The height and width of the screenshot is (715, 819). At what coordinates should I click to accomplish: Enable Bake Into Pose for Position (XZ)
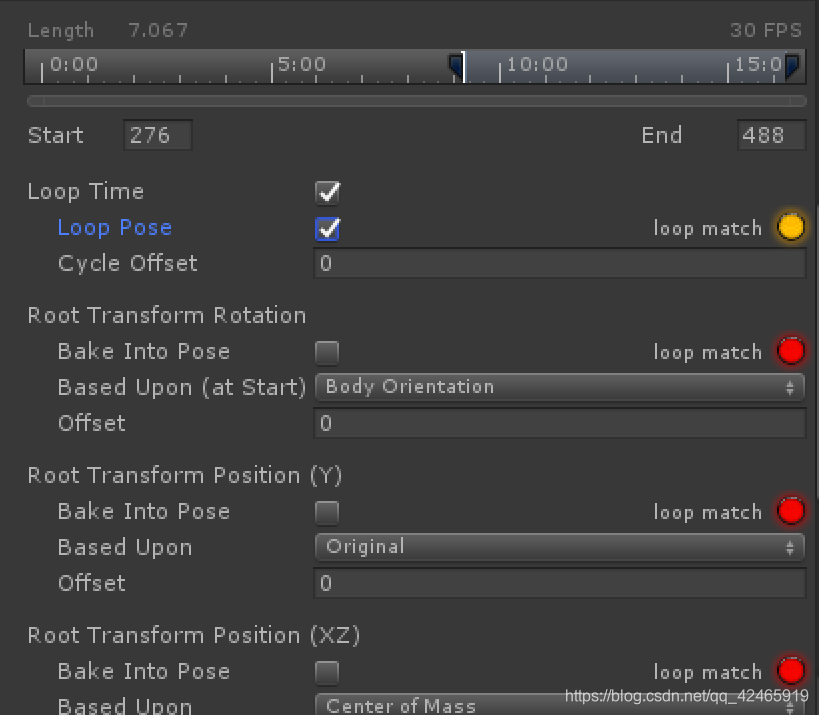[327, 672]
